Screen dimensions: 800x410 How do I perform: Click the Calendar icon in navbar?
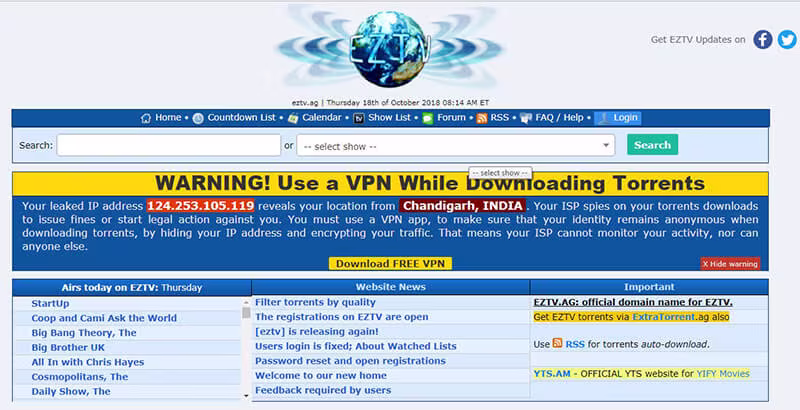(x=293, y=118)
